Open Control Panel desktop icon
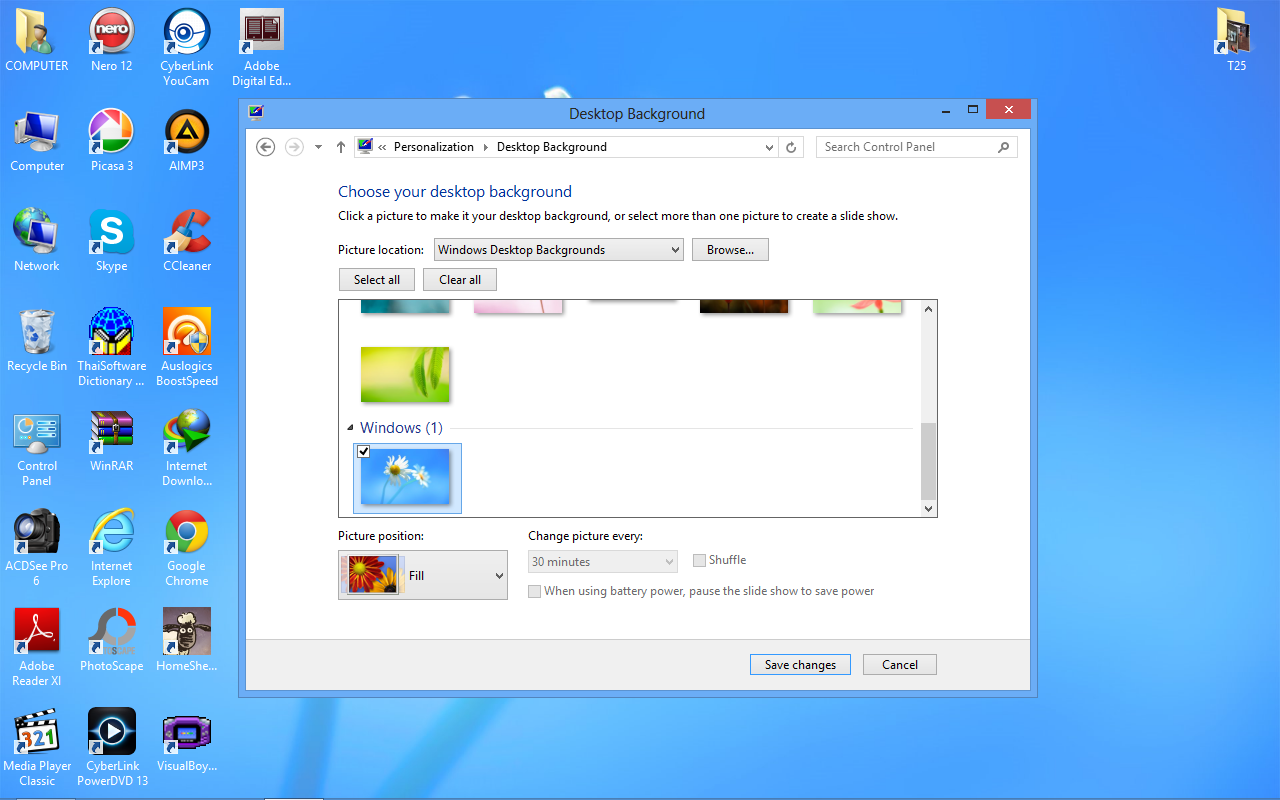 coord(37,448)
